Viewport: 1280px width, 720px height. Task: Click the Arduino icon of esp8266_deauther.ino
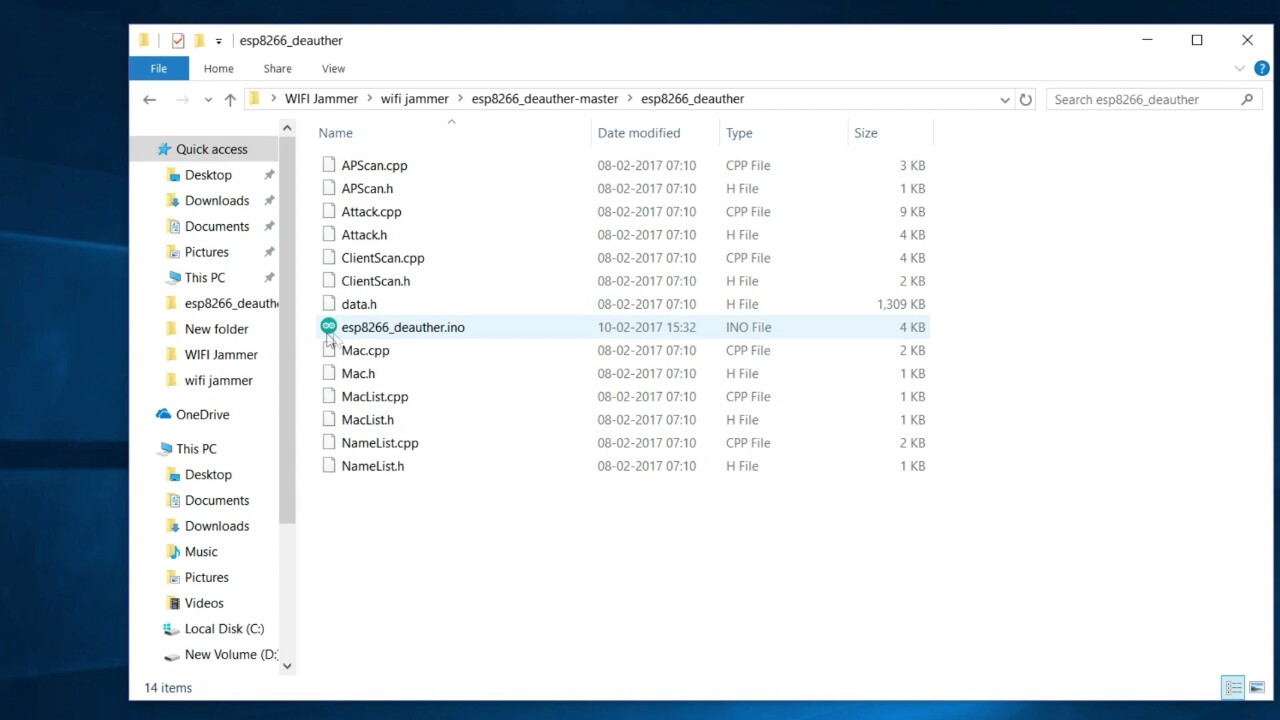tap(329, 326)
